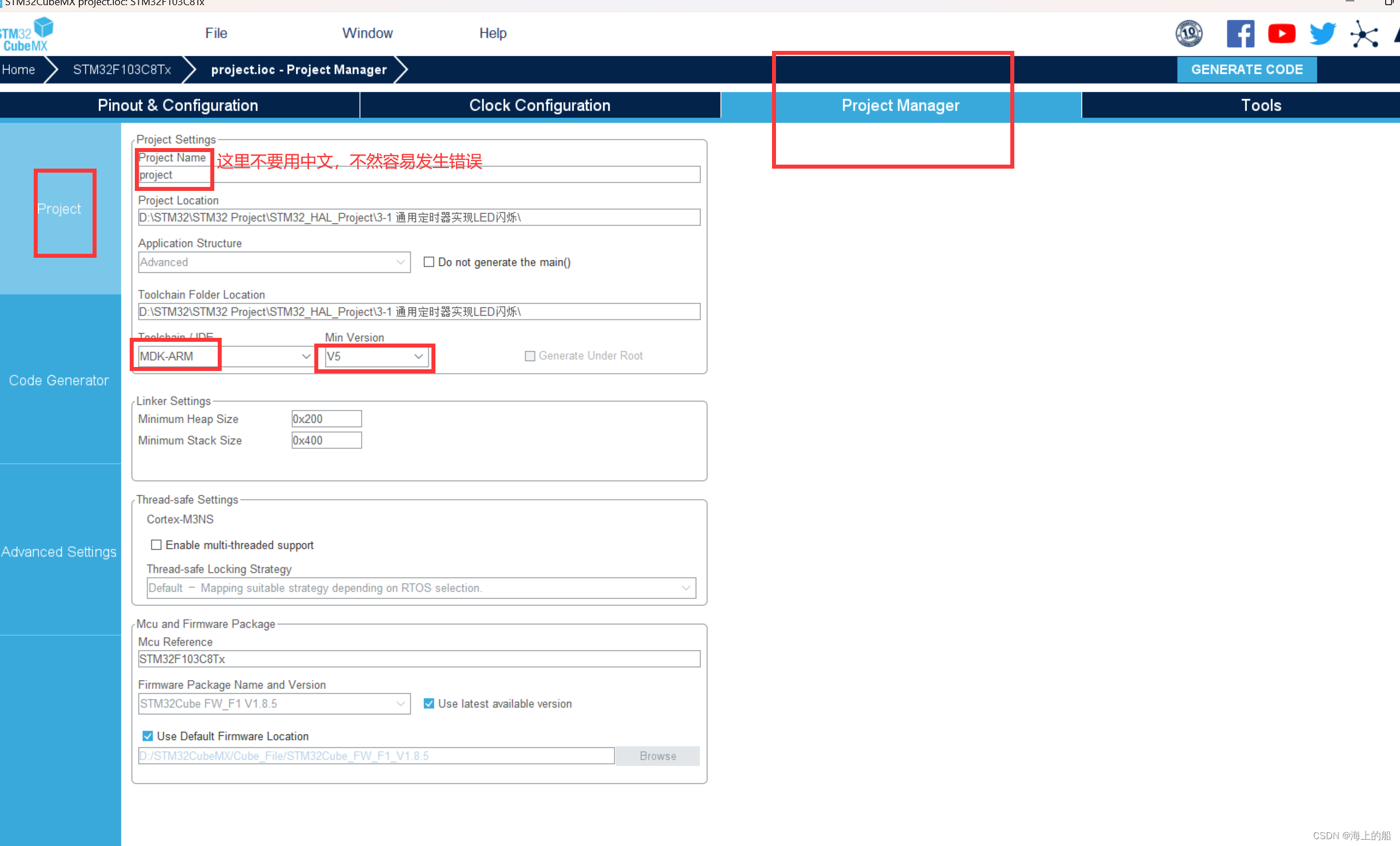Open the YouTube icon link
1400x846 pixels.
coord(1281,34)
